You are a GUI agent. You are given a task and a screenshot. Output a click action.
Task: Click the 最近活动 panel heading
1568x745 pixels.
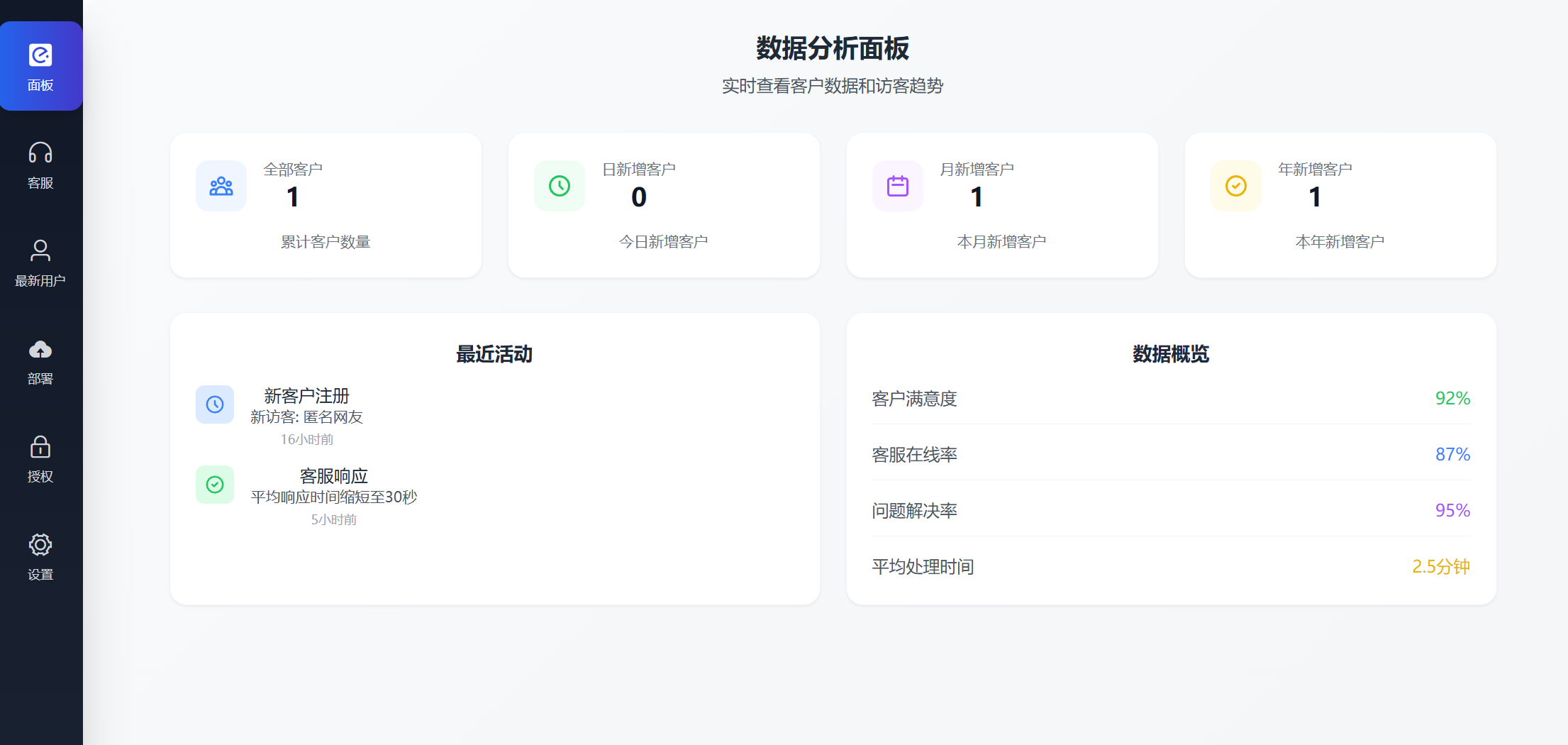point(494,355)
